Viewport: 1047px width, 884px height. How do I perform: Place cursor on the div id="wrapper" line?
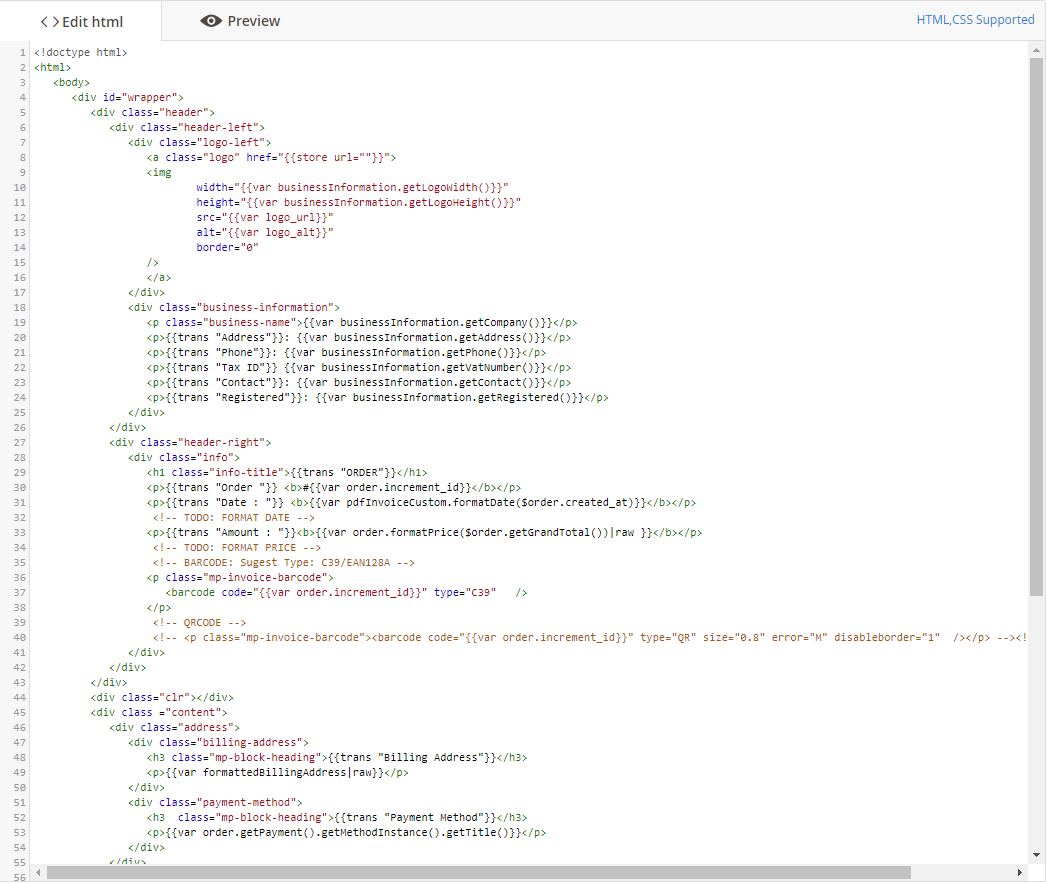pyautogui.click(x=127, y=97)
